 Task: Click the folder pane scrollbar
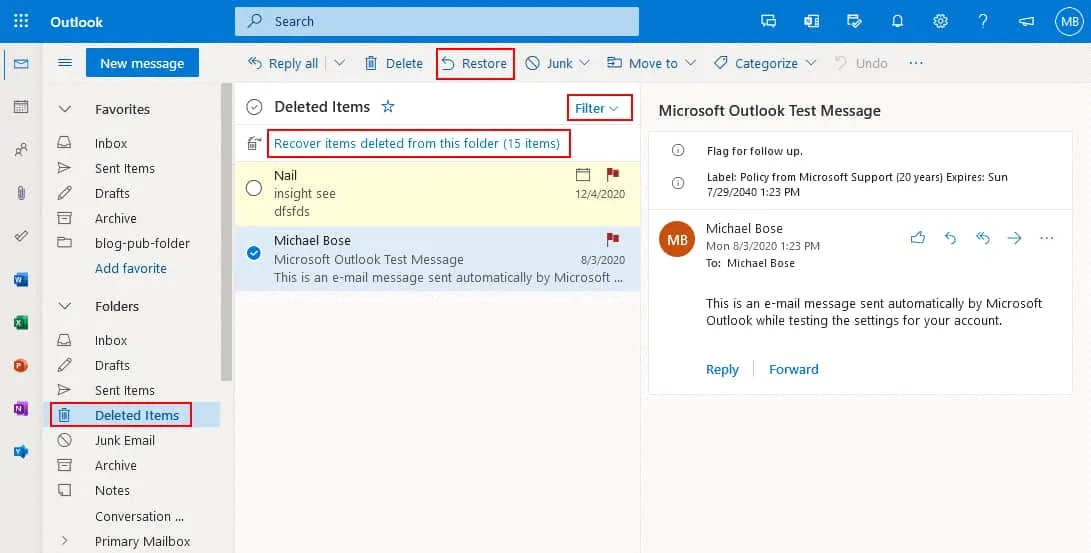point(227,230)
